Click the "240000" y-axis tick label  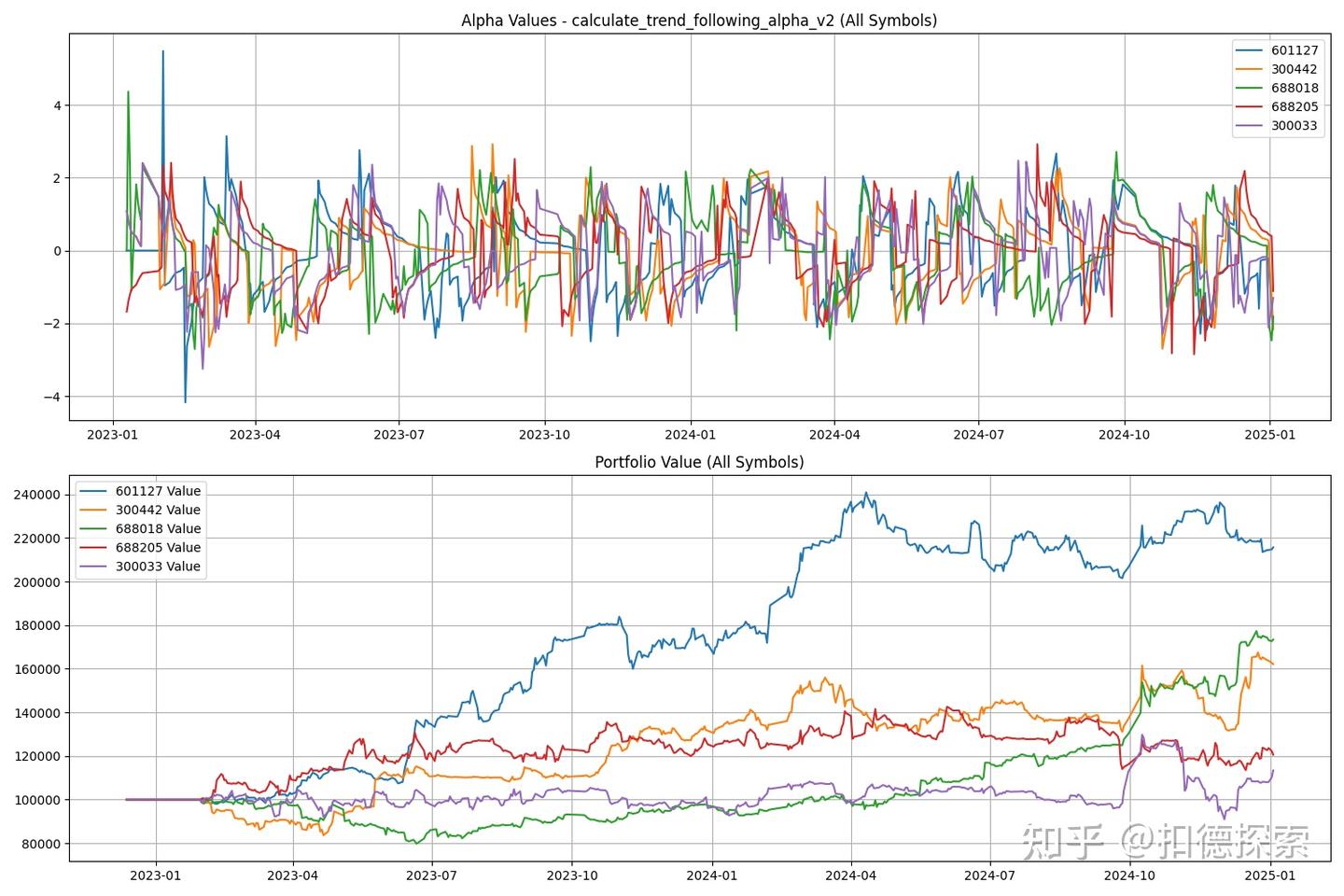[37, 495]
